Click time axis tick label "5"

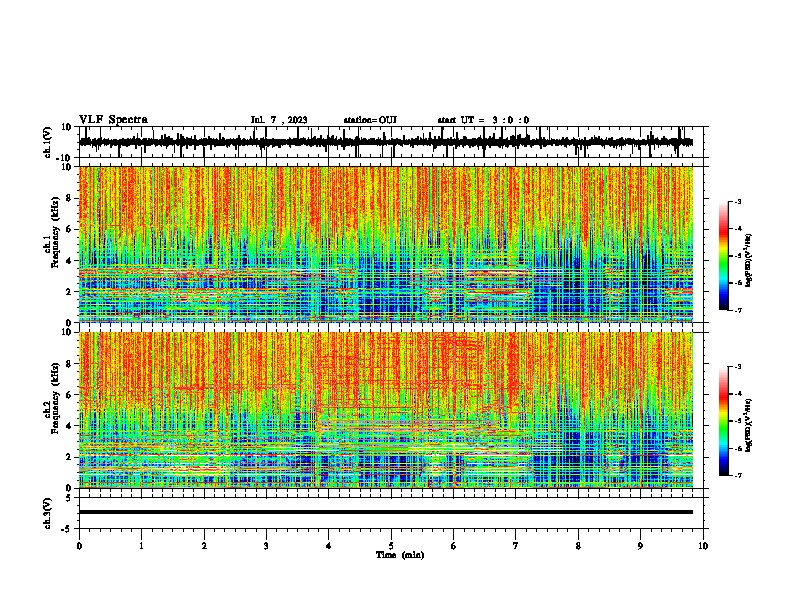pyautogui.click(x=391, y=546)
